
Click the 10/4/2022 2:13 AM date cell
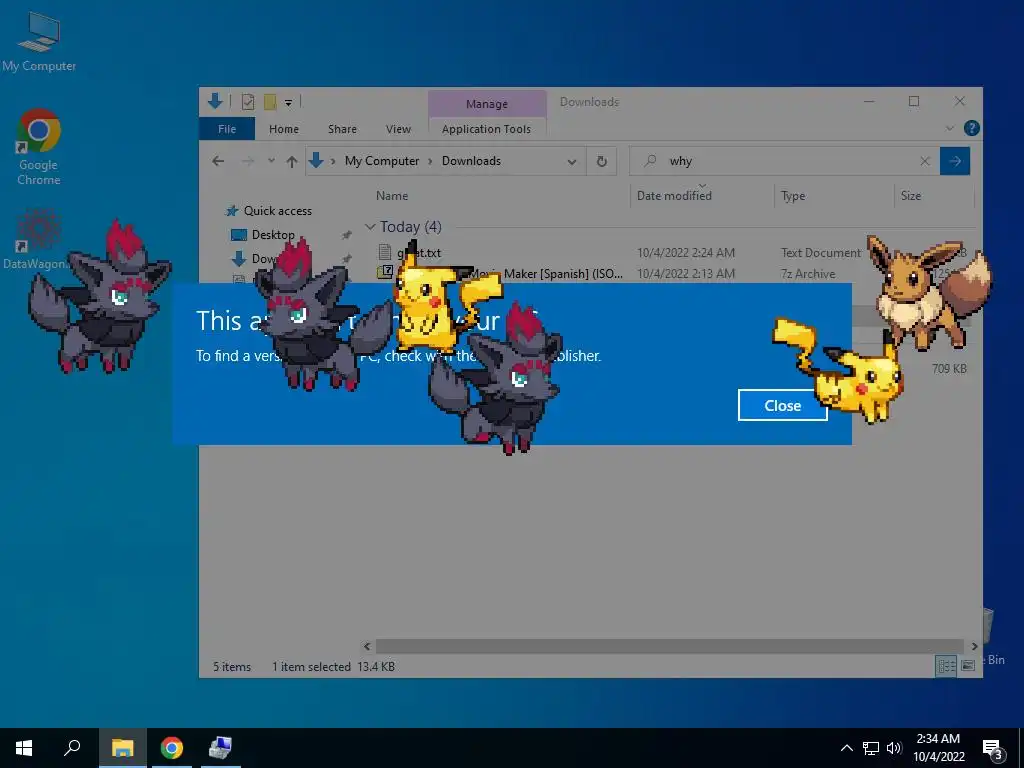[686, 274]
